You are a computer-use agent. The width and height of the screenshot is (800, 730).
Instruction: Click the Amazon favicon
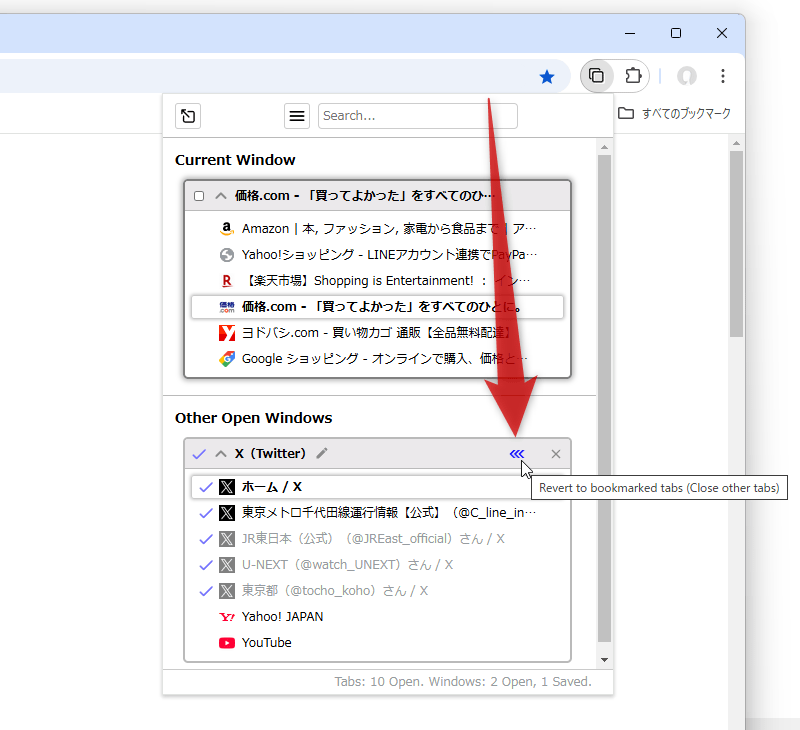[227, 229]
